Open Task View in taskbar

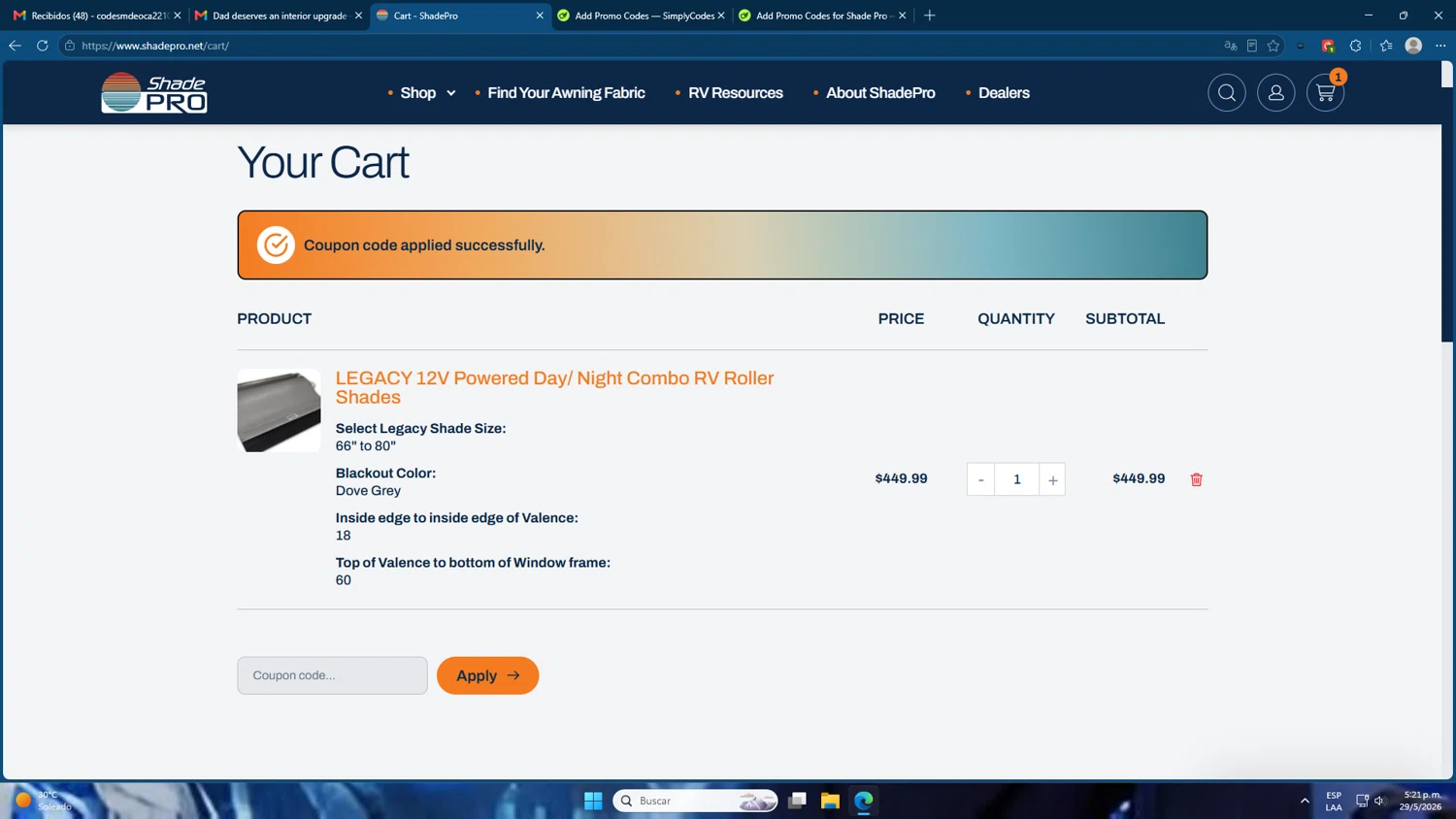coord(797,801)
